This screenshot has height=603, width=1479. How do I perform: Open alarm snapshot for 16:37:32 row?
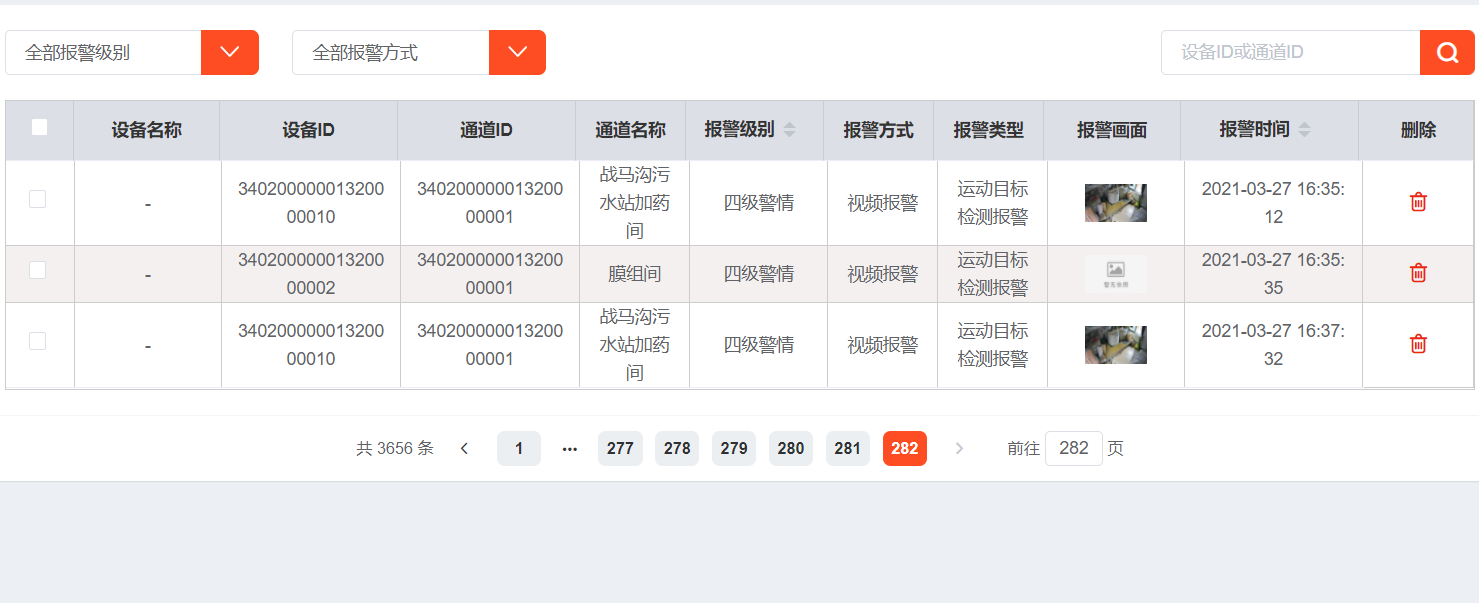click(1116, 345)
